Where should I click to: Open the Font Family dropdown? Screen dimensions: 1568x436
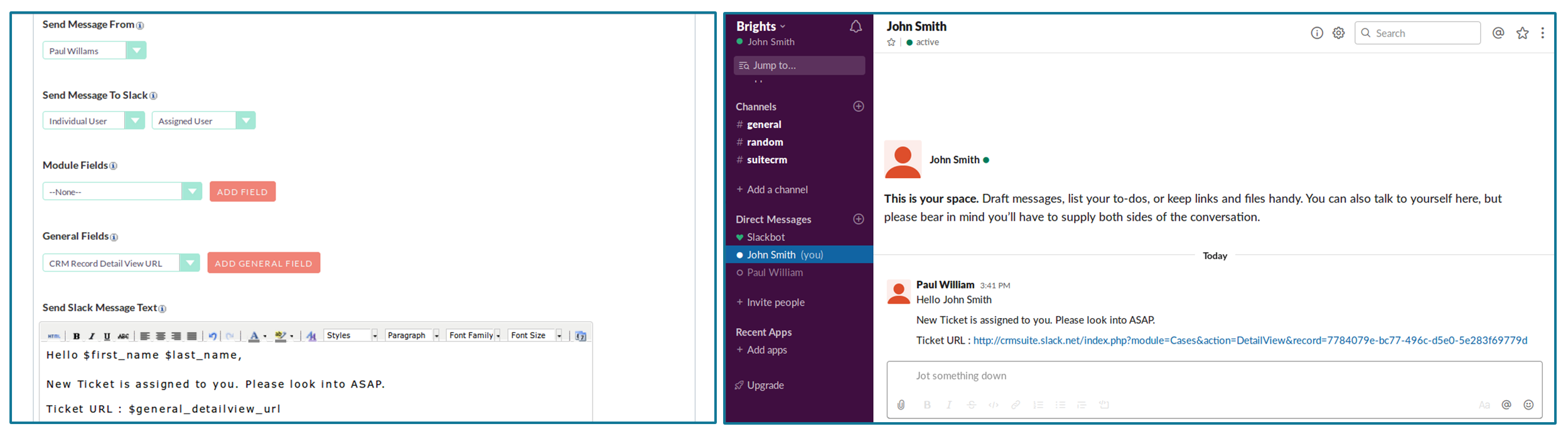tap(474, 336)
